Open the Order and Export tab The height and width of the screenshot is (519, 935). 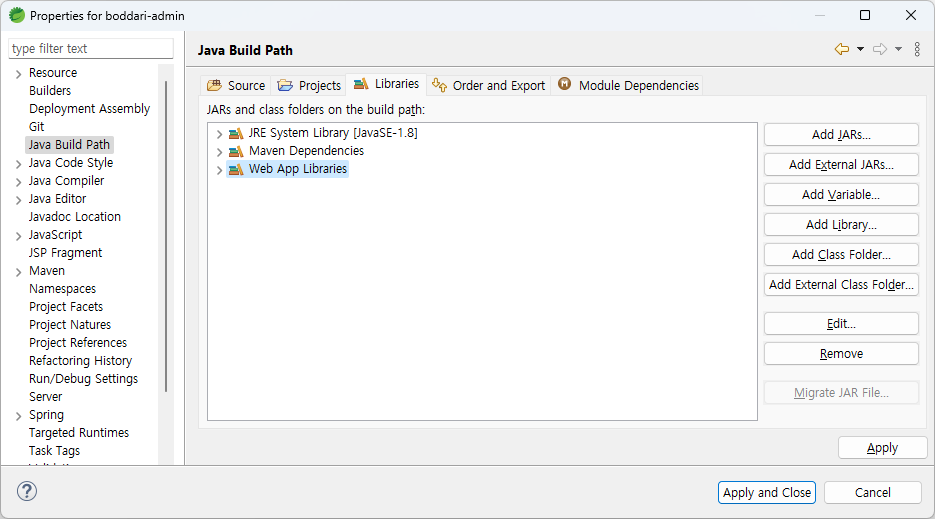488,85
